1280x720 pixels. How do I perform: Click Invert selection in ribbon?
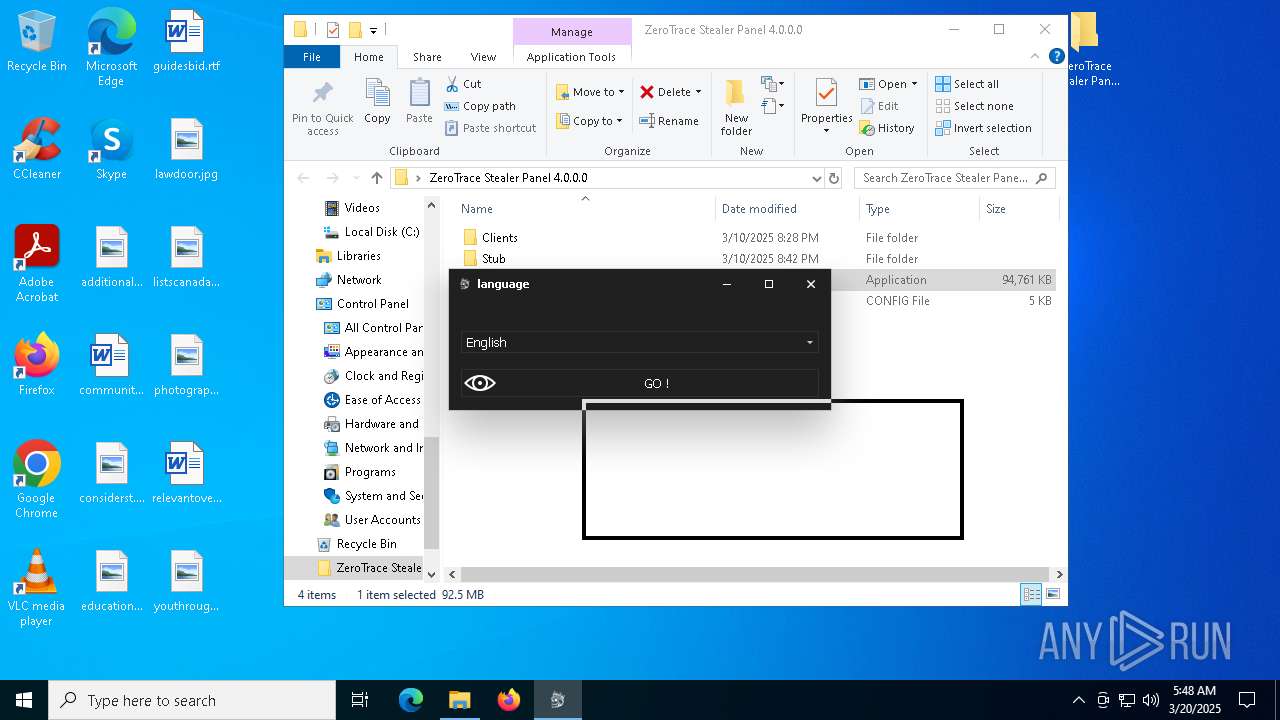click(983, 128)
